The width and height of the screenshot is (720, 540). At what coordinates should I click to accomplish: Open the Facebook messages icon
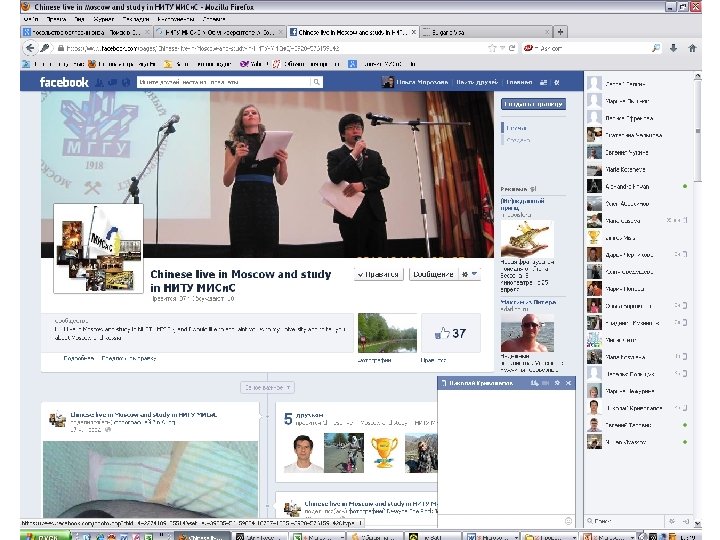112,83
